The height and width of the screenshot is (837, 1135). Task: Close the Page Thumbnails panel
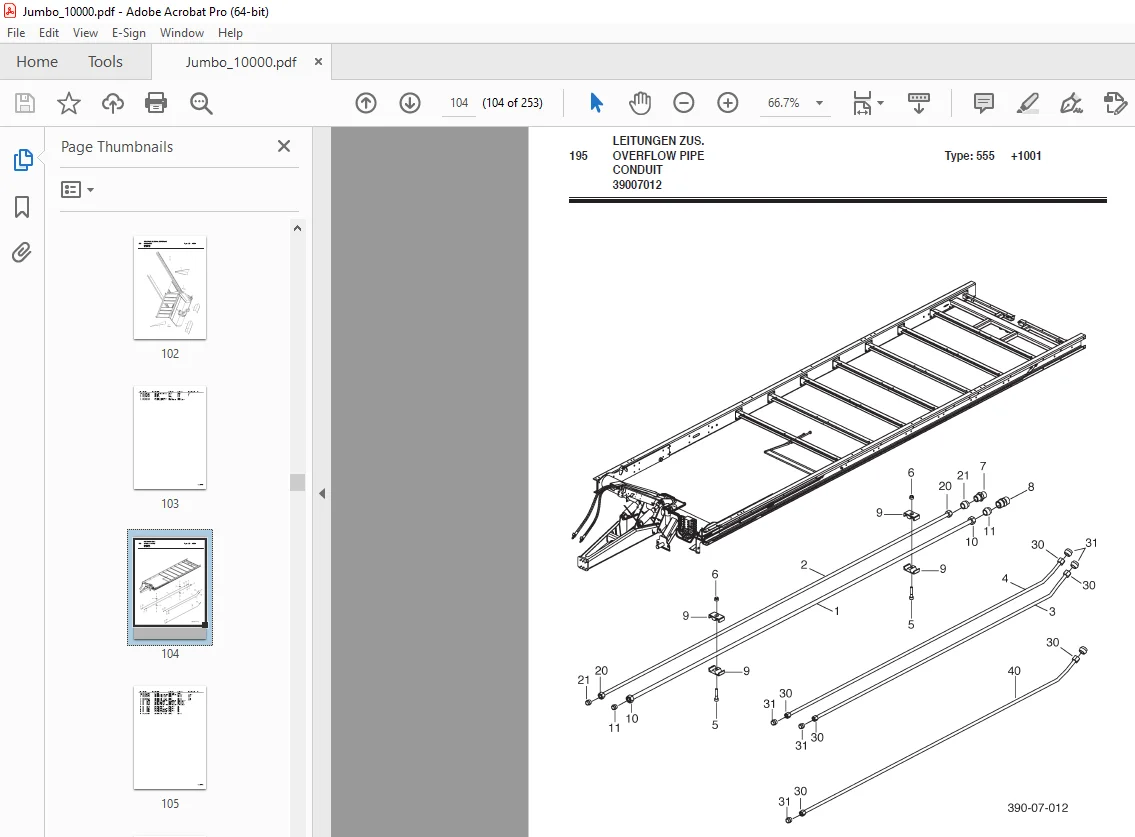[x=284, y=146]
